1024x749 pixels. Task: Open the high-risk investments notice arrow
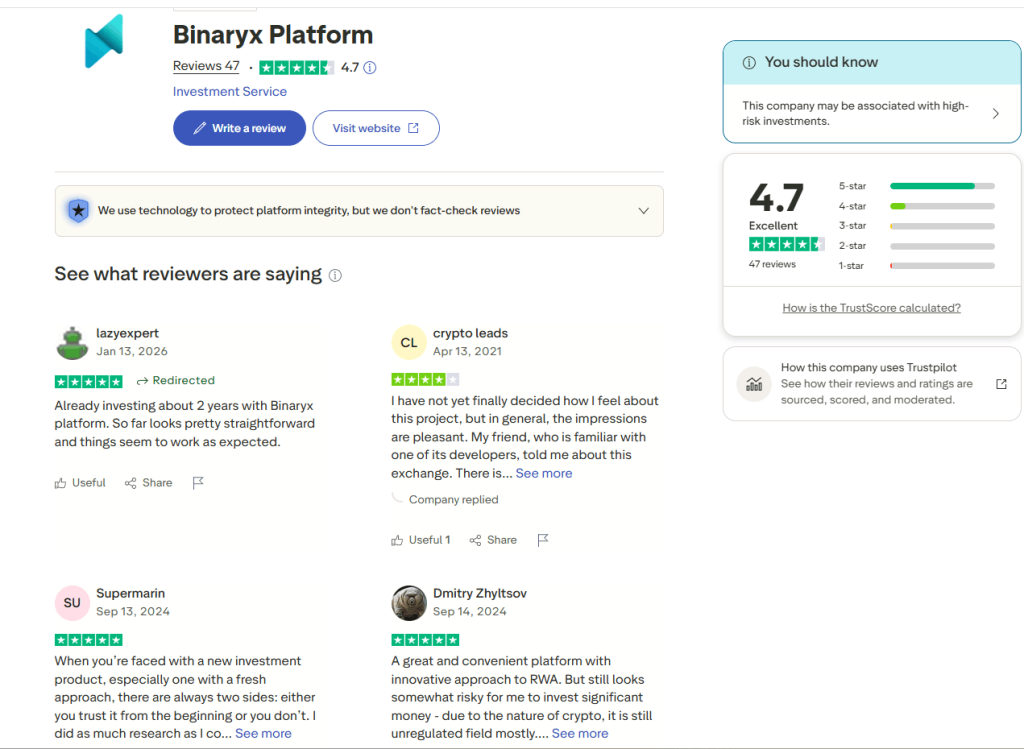pos(996,114)
